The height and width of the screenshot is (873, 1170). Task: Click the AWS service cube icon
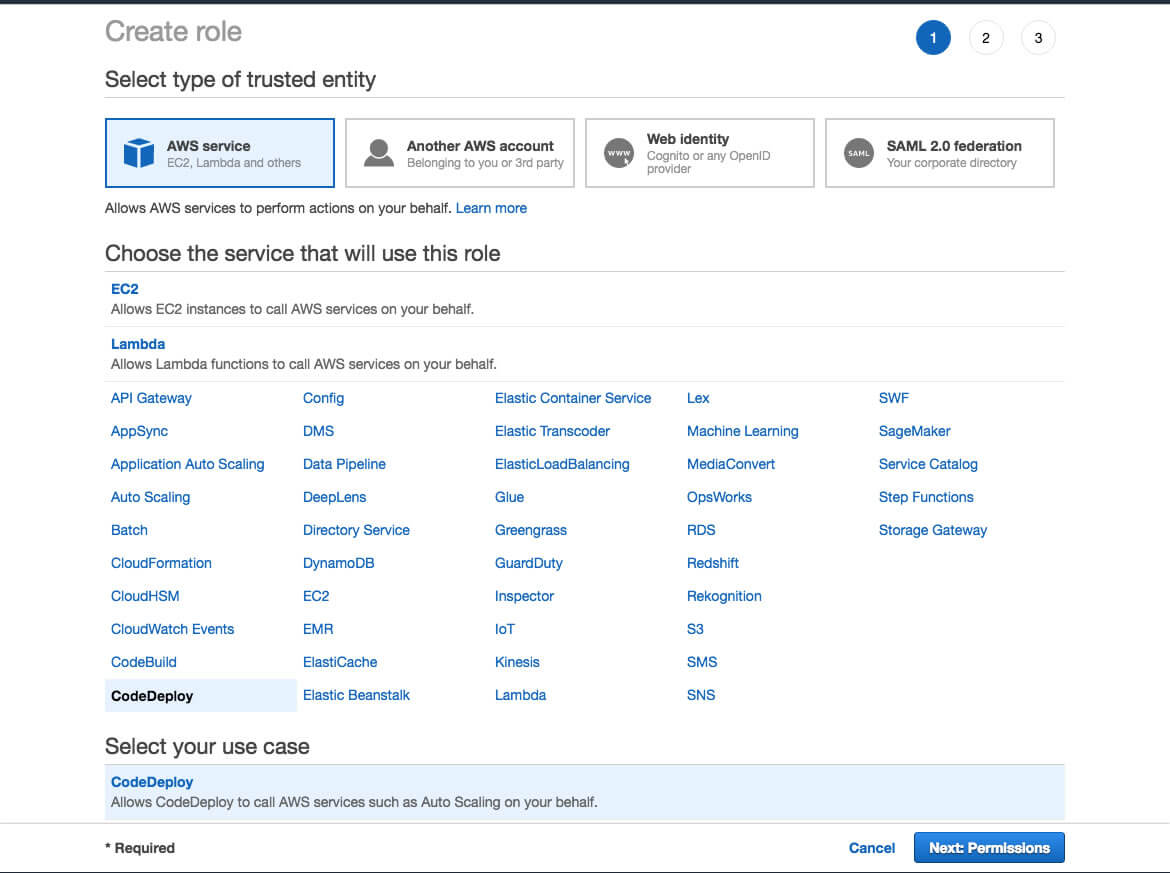pos(139,153)
